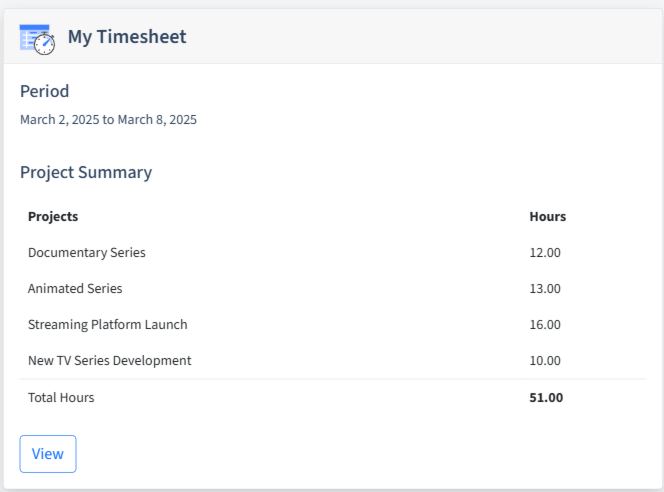The width and height of the screenshot is (664, 492).
Task: Click the Hours column header
Action: click(x=548, y=216)
